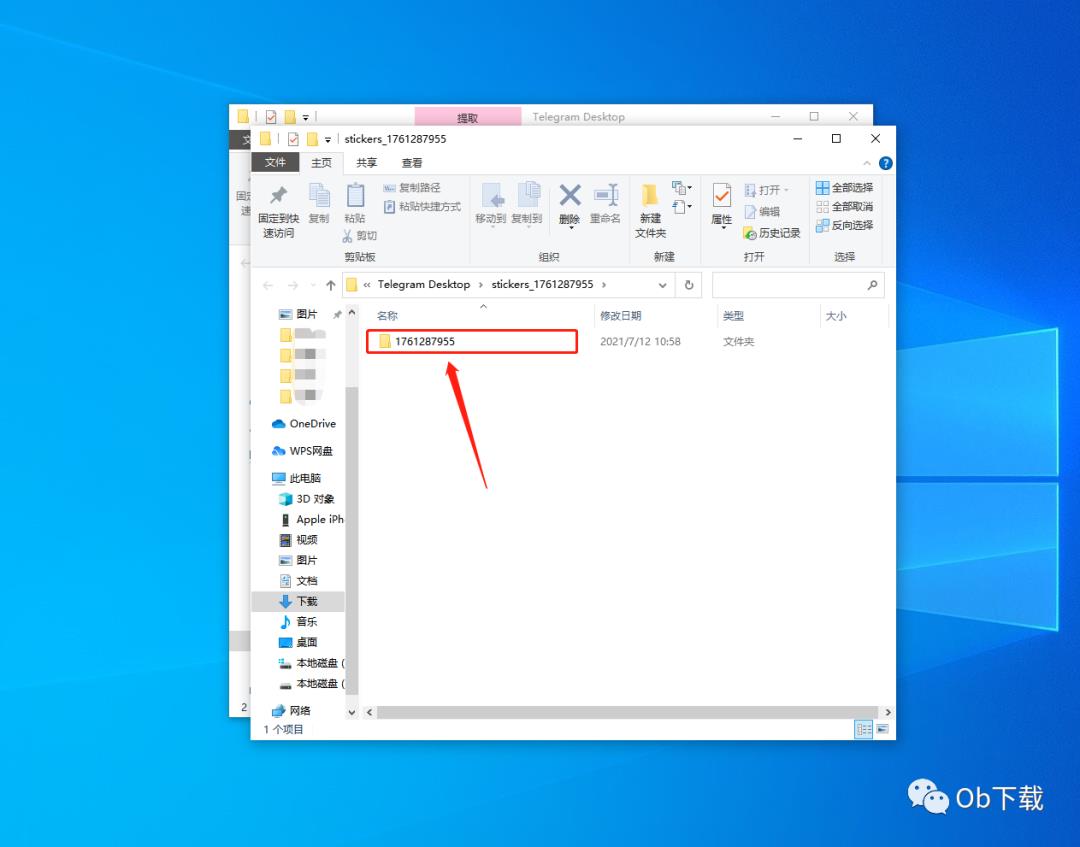Sort by the Name (名称) column header
Viewport: 1080px width, 847px height.
click(387, 315)
